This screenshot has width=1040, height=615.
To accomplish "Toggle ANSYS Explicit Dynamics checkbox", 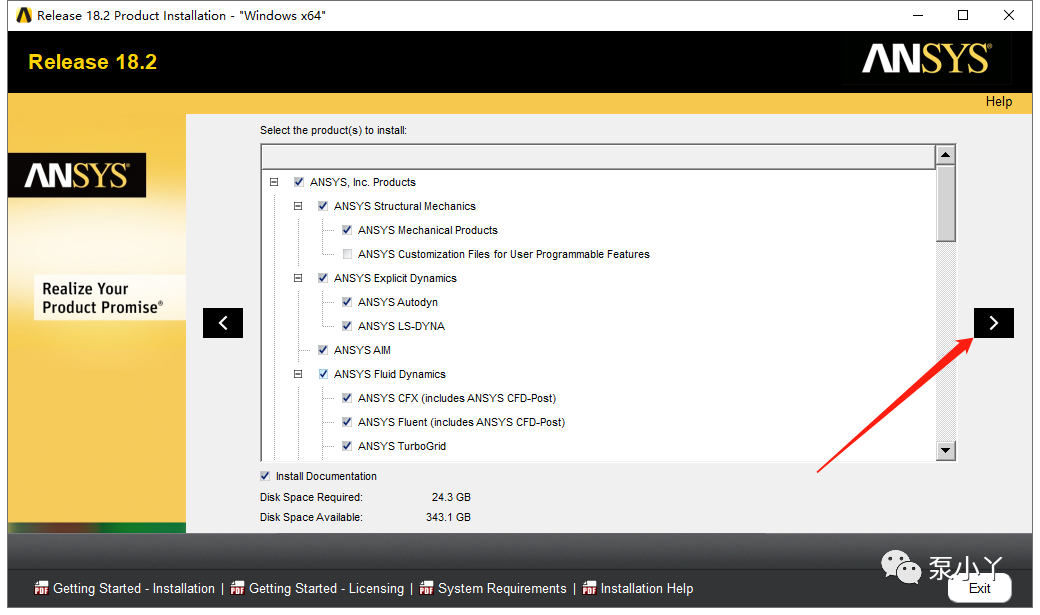I will 323,278.
